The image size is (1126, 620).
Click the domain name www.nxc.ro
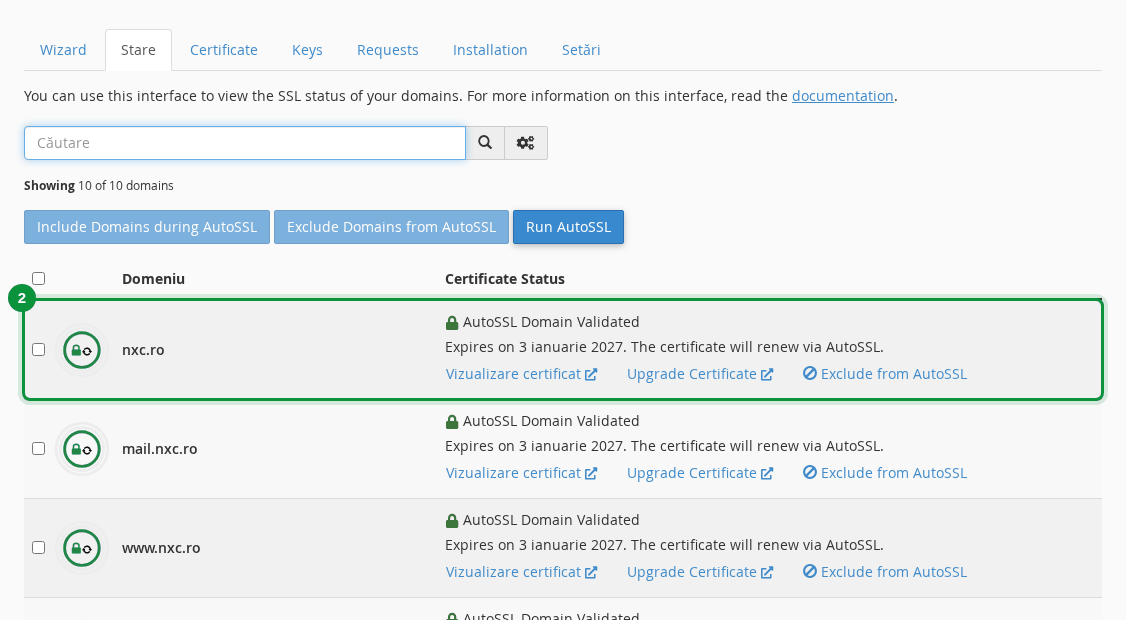pyautogui.click(x=161, y=548)
